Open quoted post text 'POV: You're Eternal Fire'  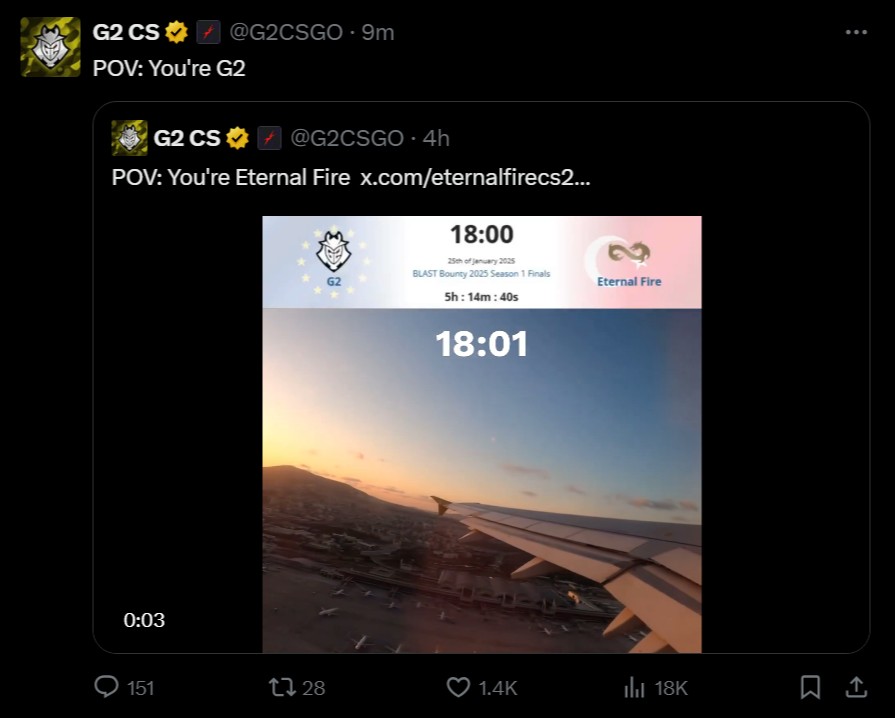(x=231, y=178)
